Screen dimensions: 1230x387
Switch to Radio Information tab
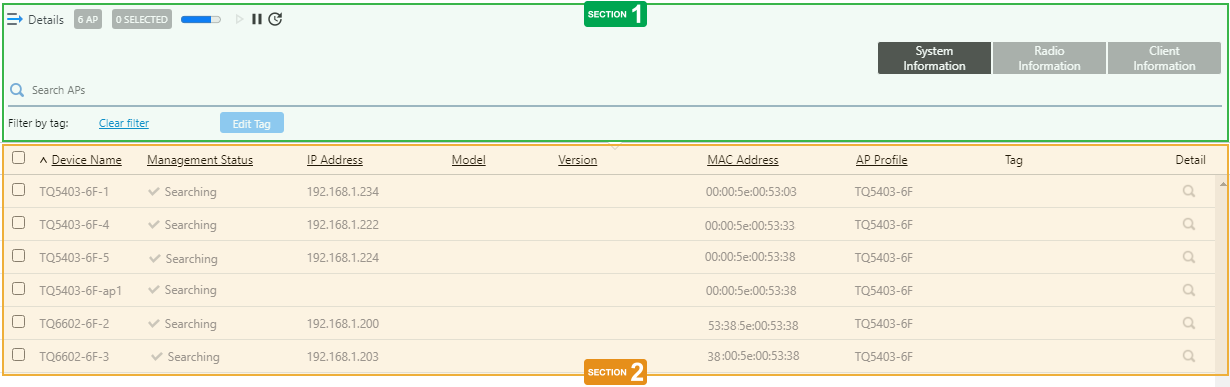pos(1049,58)
